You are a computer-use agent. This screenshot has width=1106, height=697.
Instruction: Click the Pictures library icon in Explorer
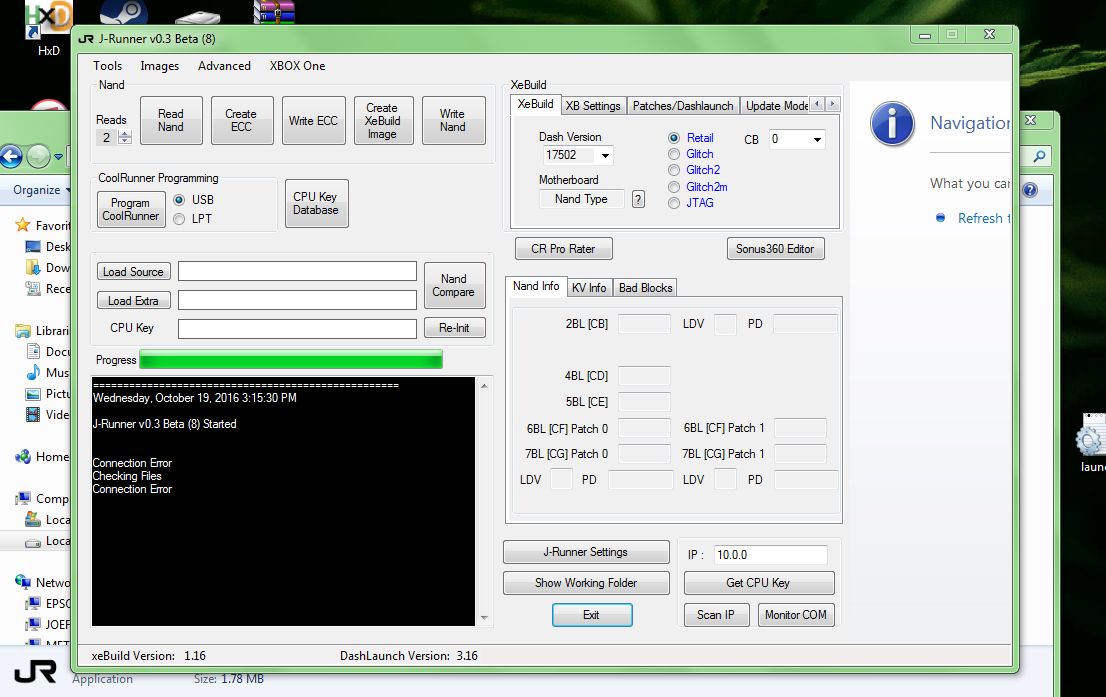tap(33, 394)
